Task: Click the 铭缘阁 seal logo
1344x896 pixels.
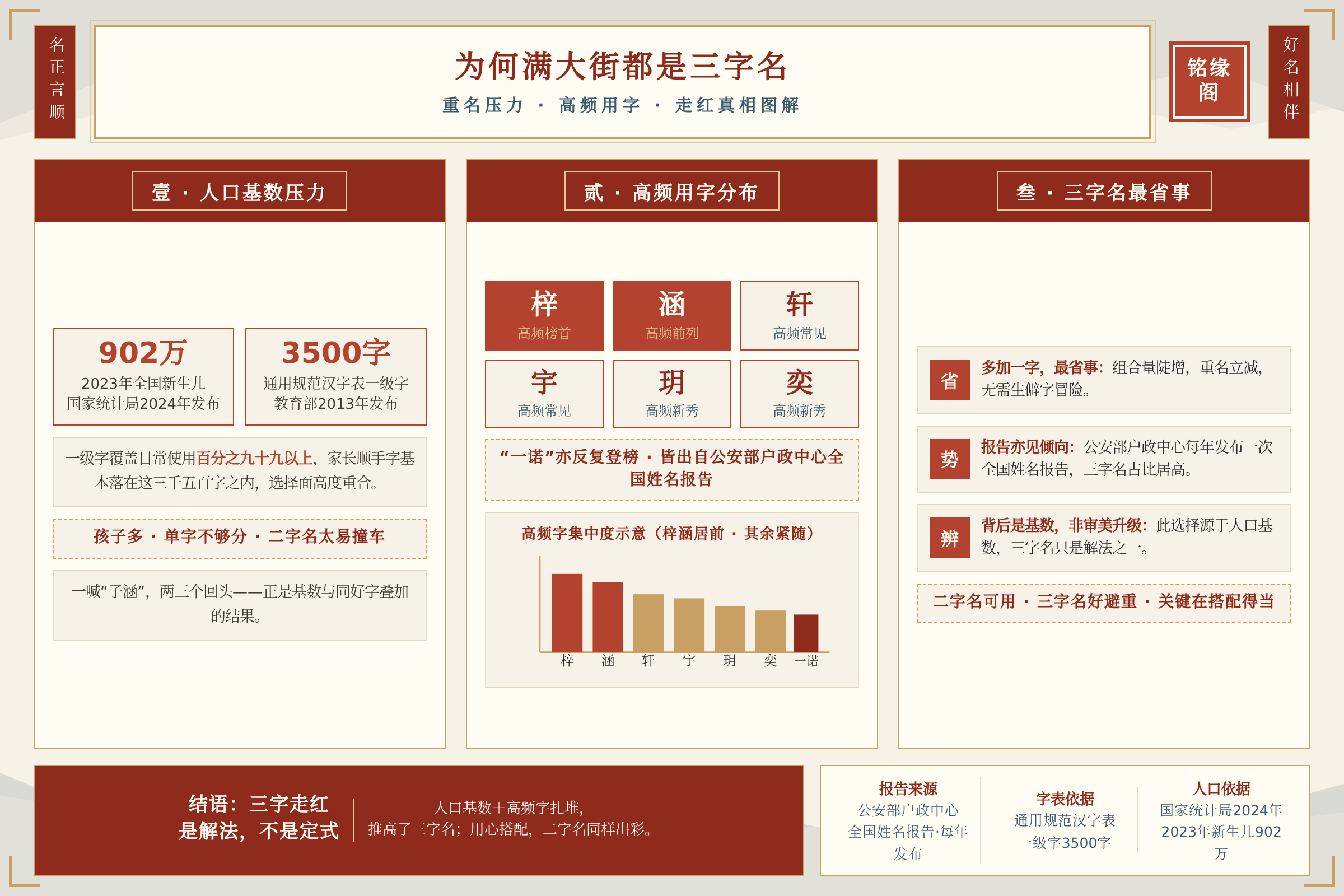Action: click(1209, 81)
